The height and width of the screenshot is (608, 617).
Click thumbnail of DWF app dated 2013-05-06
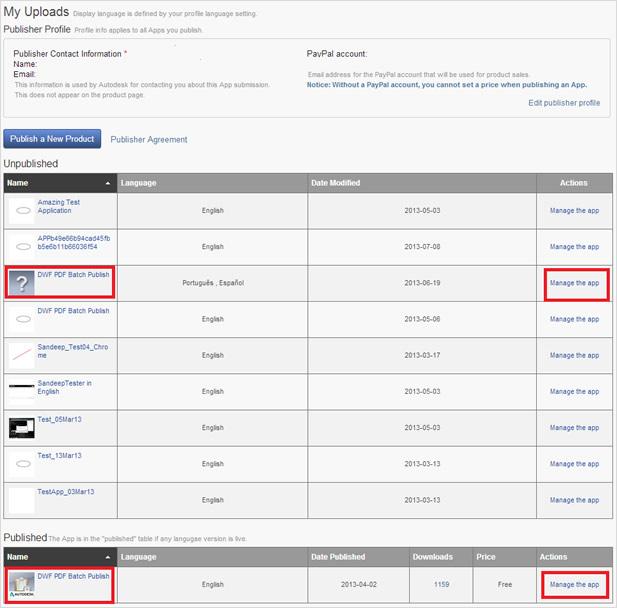[x=22, y=319]
